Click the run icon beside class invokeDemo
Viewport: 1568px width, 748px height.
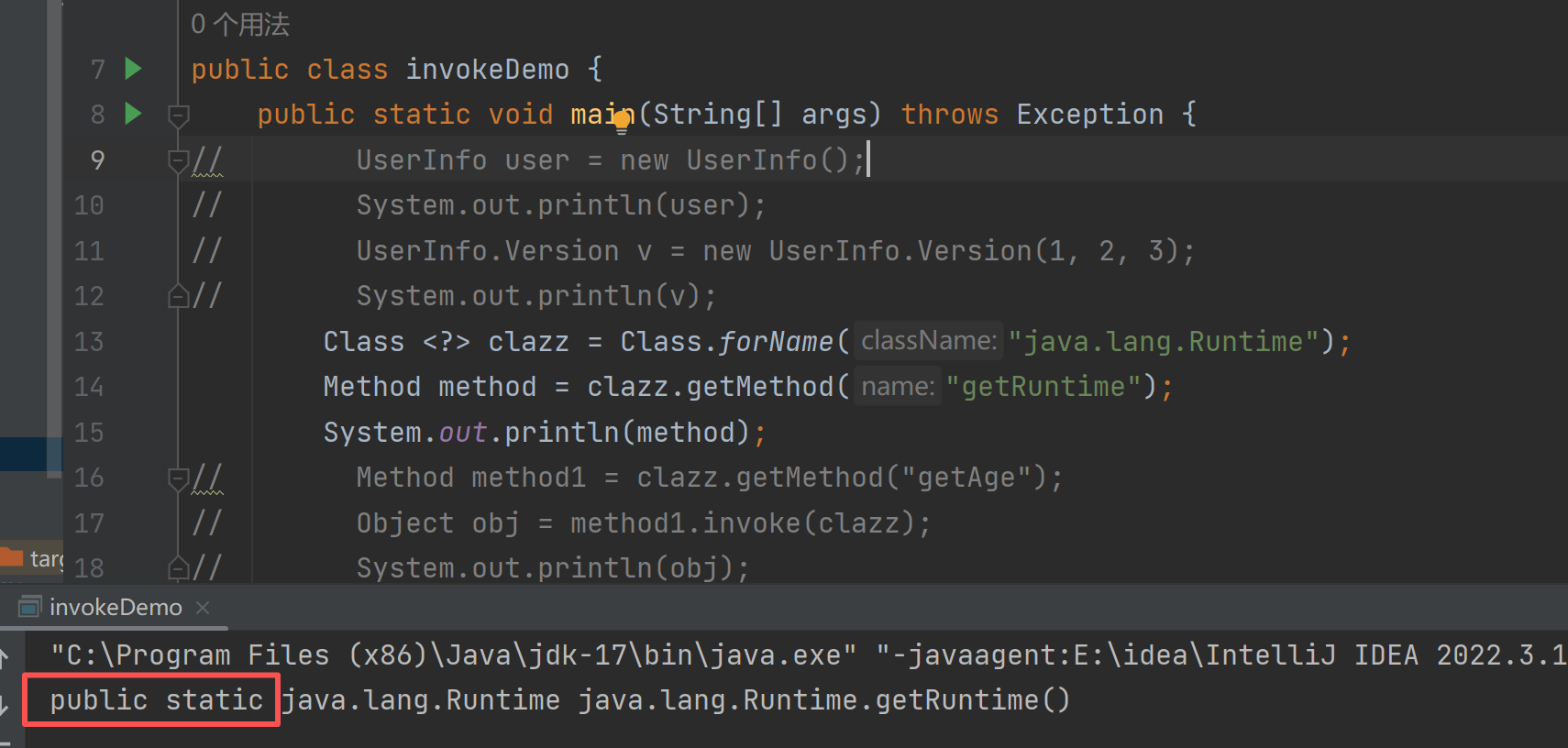point(133,69)
